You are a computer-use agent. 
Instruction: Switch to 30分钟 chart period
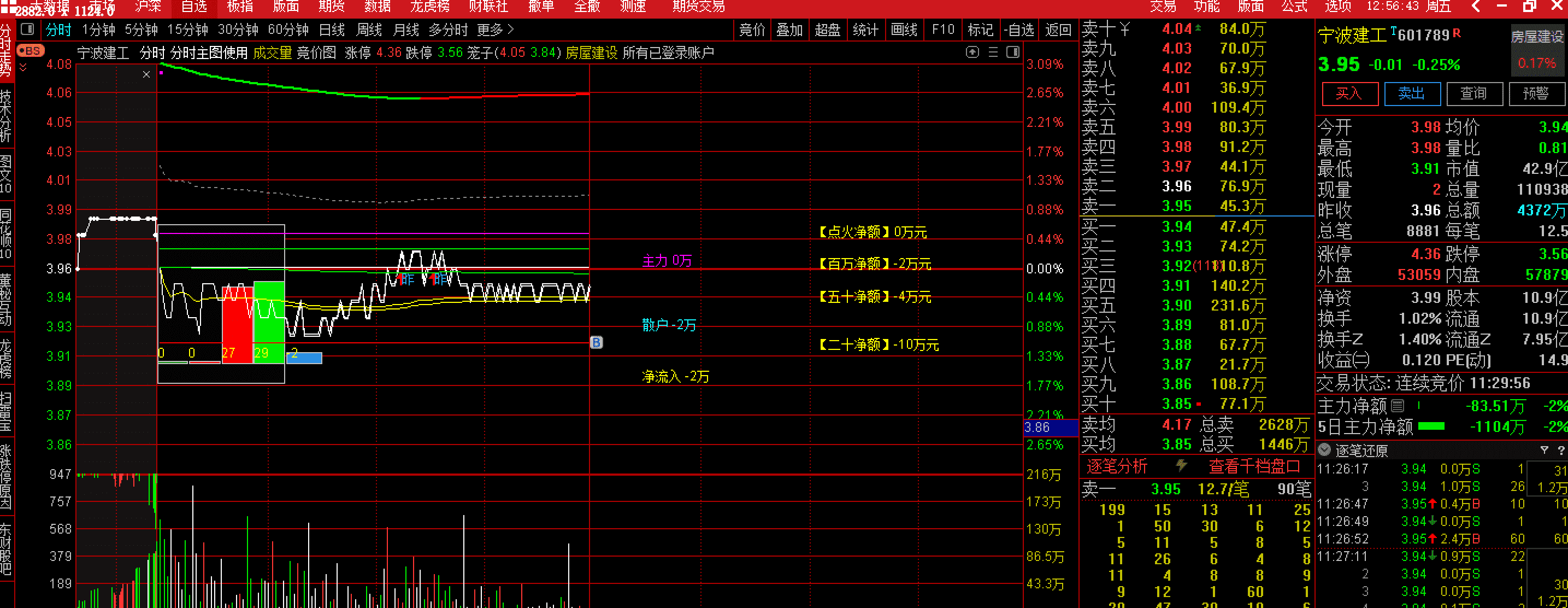[x=238, y=29]
